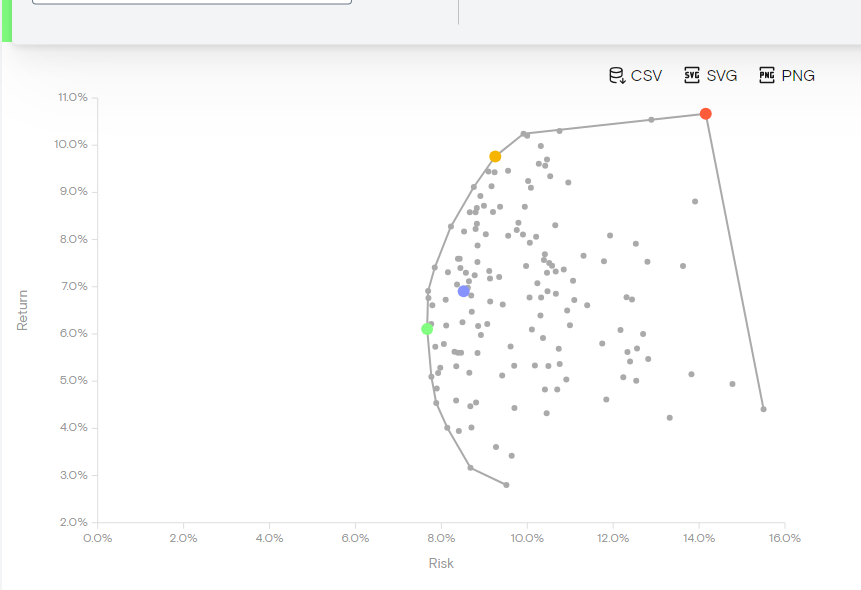
Task: Click the CSV text label
Action: pyautogui.click(x=646, y=76)
